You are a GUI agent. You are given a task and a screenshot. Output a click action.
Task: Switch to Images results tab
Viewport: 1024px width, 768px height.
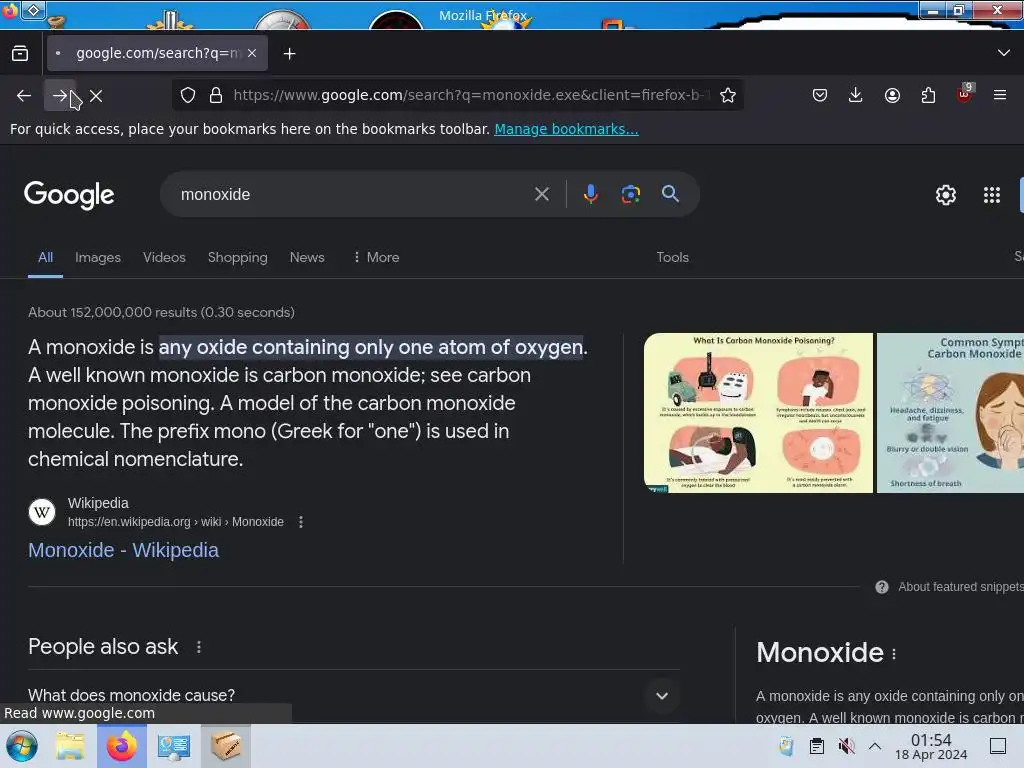coord(98,257)
